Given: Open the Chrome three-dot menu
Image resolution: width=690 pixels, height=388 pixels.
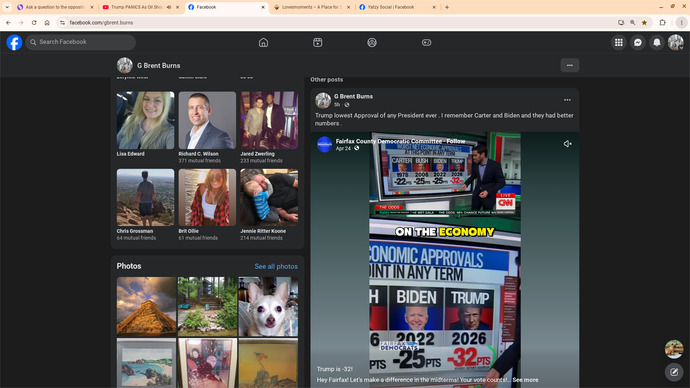Looking at the screenshot, I should (681, 22).
